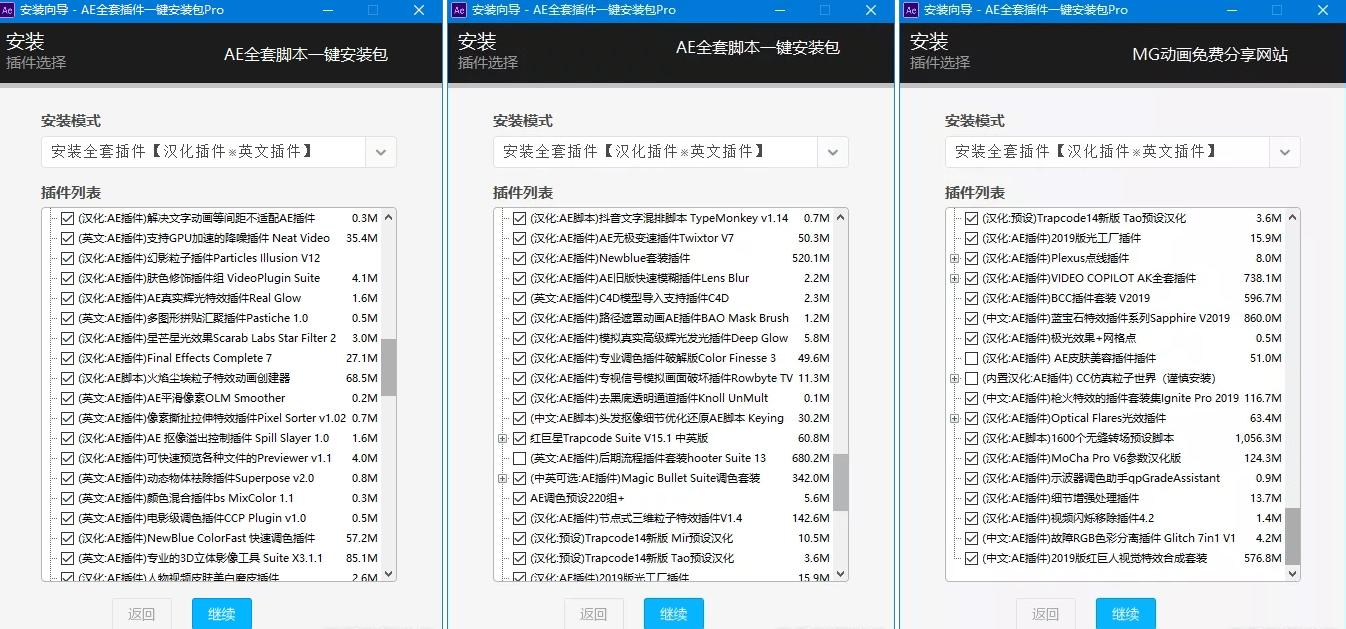Uncheck Deep Glow plugin checkbox
This screenshot has width=1346, height=629.
pyautogui.click(x=520, y=338)
